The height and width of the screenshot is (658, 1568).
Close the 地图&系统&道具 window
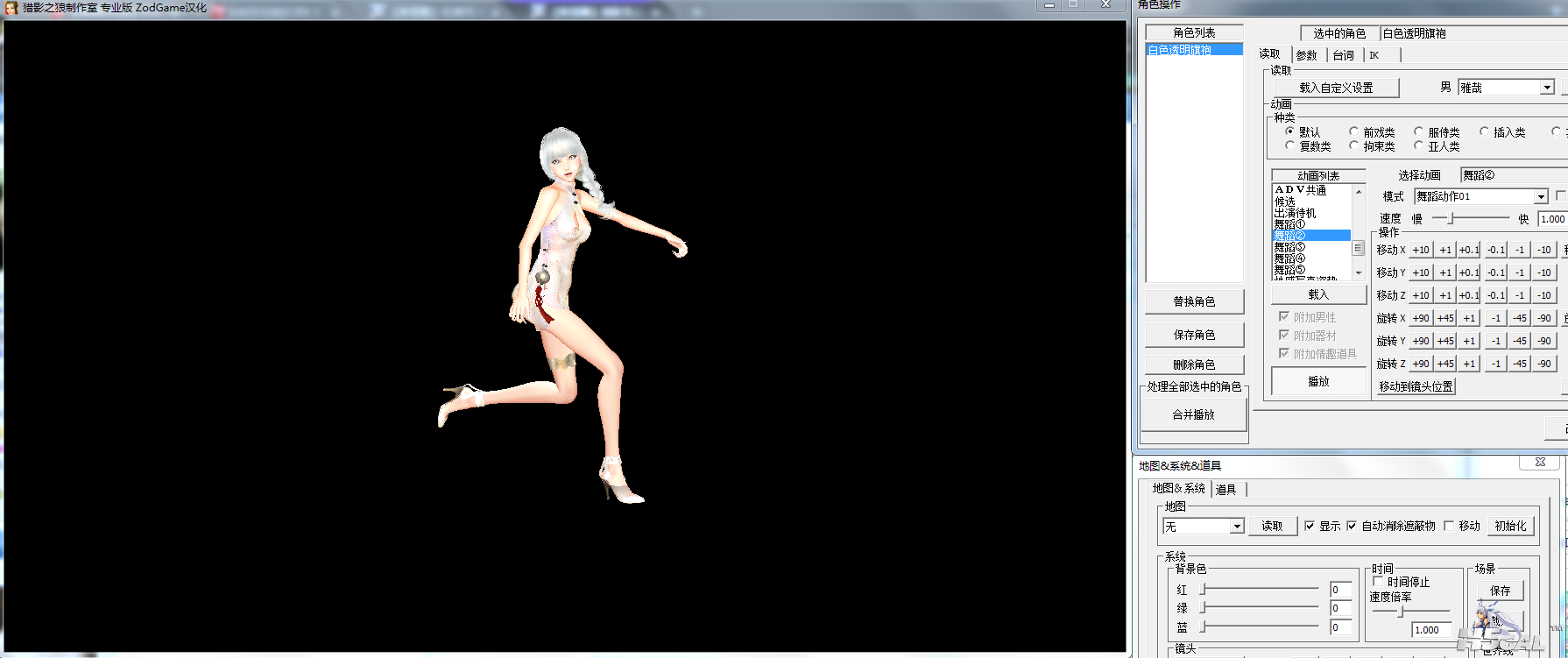tap(1540, 462)
